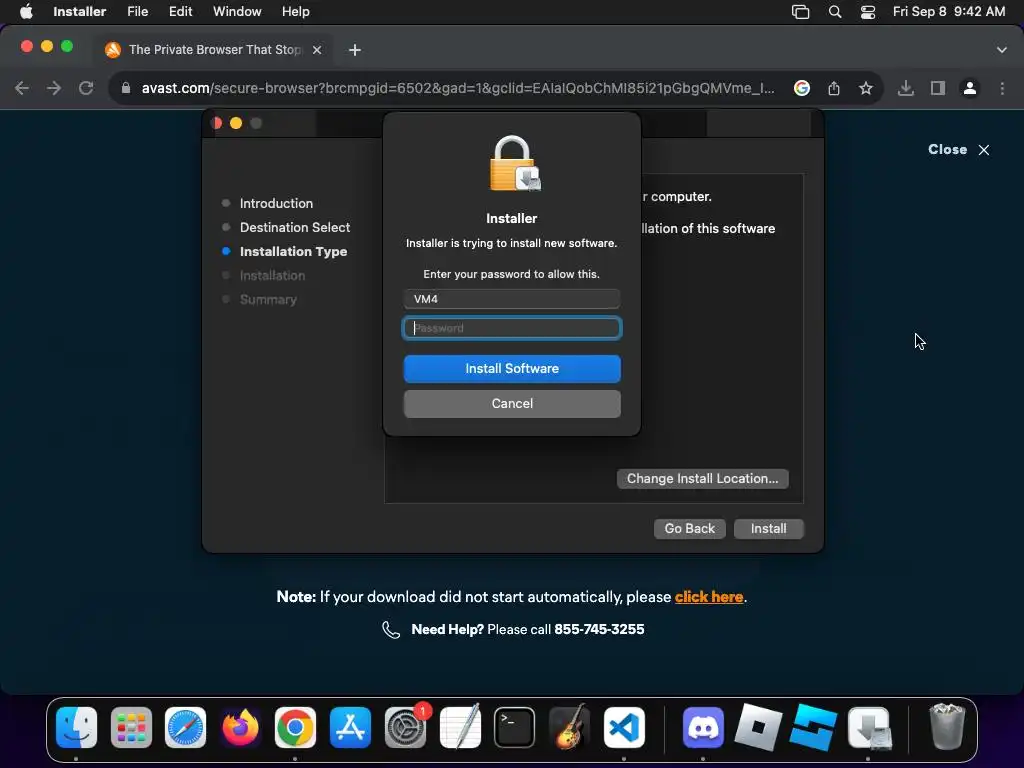Open System Settings in the dock
This screenshot has height=768, width=1024.
coord(405,727)
